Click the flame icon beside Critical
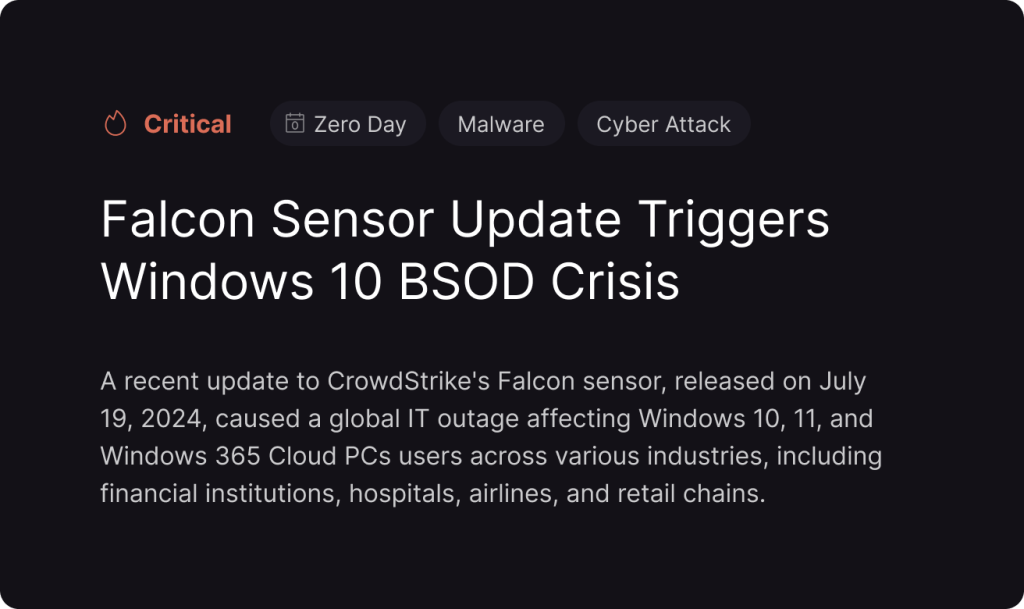The image size is (1024, 609). [115, 123]
